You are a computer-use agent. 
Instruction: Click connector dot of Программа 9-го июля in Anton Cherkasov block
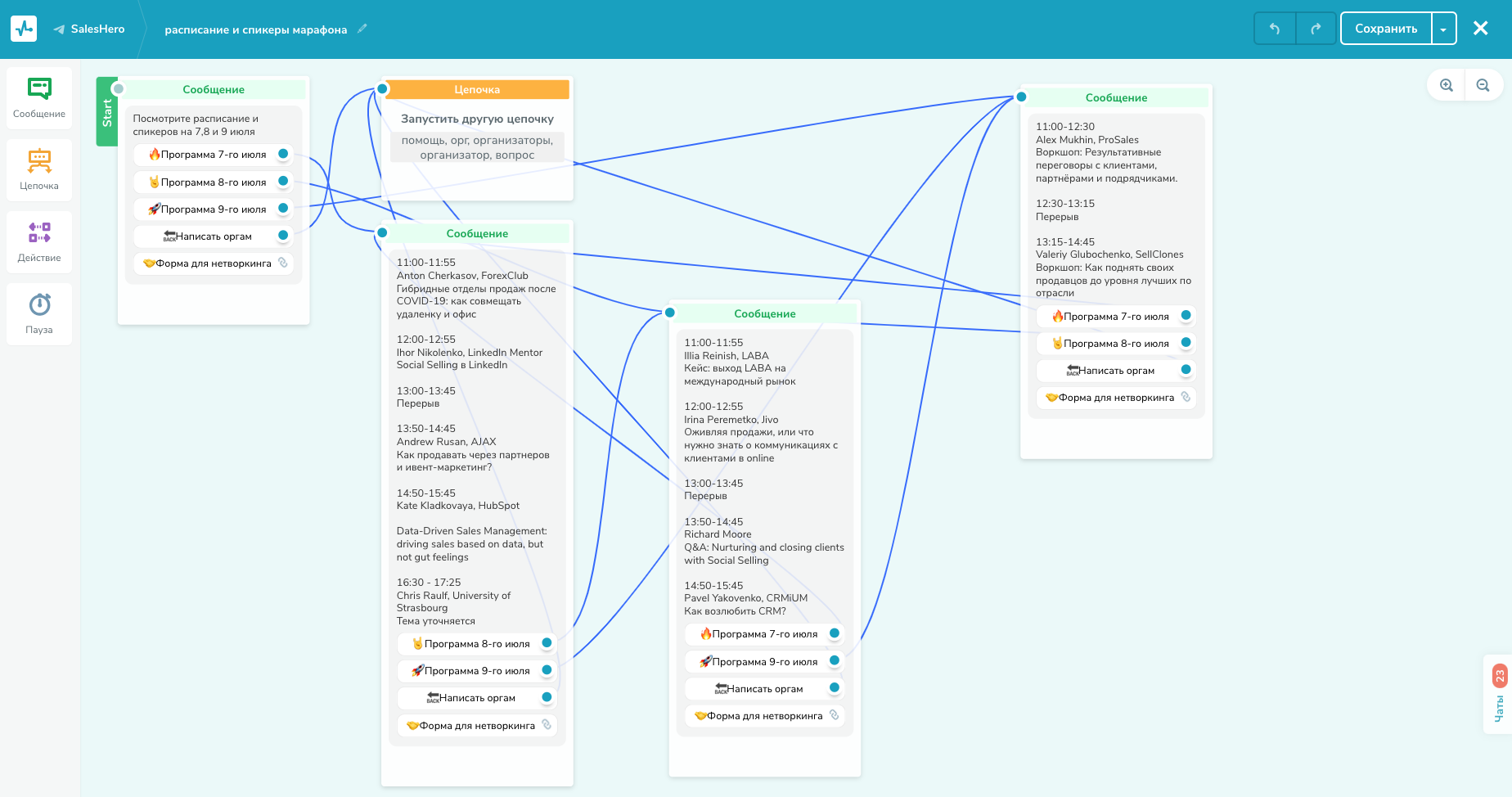[547, 669]
